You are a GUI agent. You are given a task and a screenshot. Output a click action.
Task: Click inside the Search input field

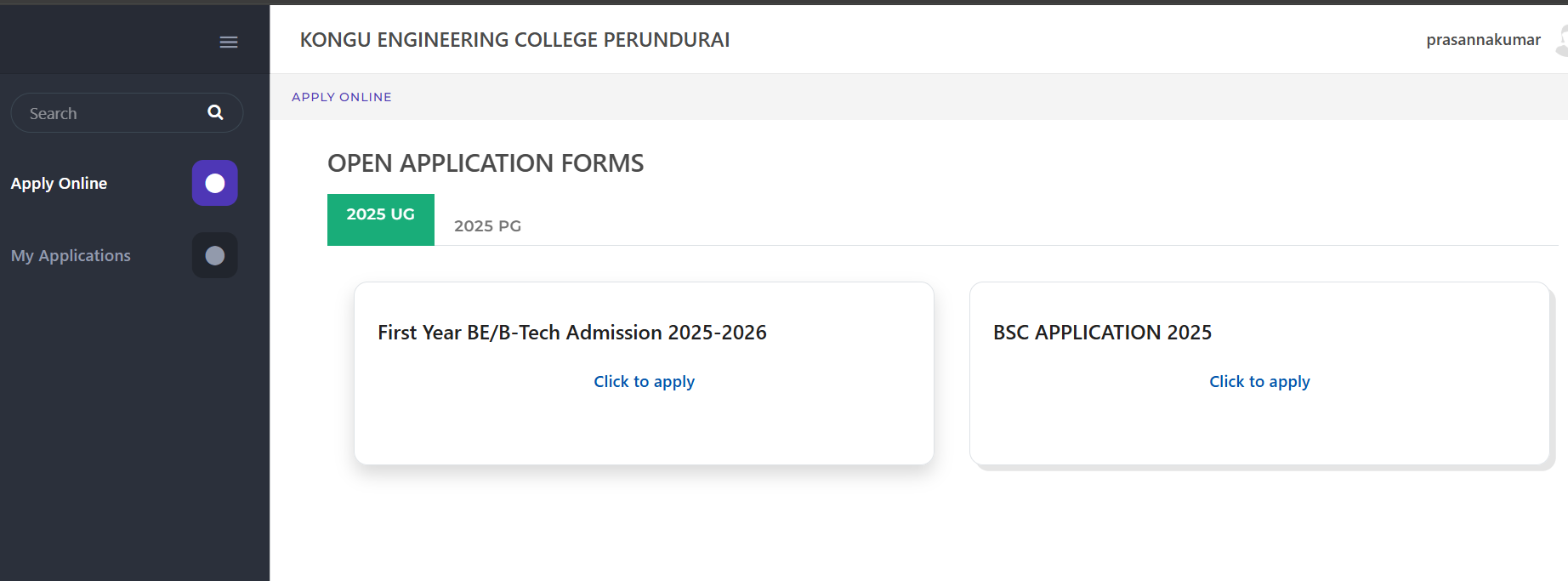point(102,111)
